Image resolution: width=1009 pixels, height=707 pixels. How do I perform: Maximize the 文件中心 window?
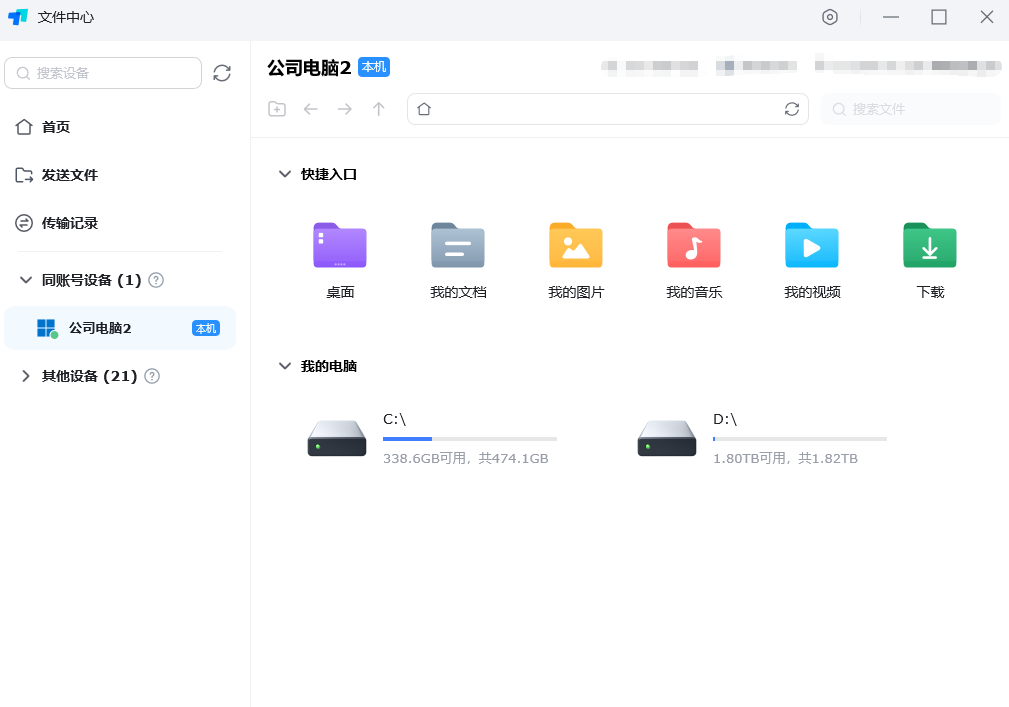[x=939, y=17]
